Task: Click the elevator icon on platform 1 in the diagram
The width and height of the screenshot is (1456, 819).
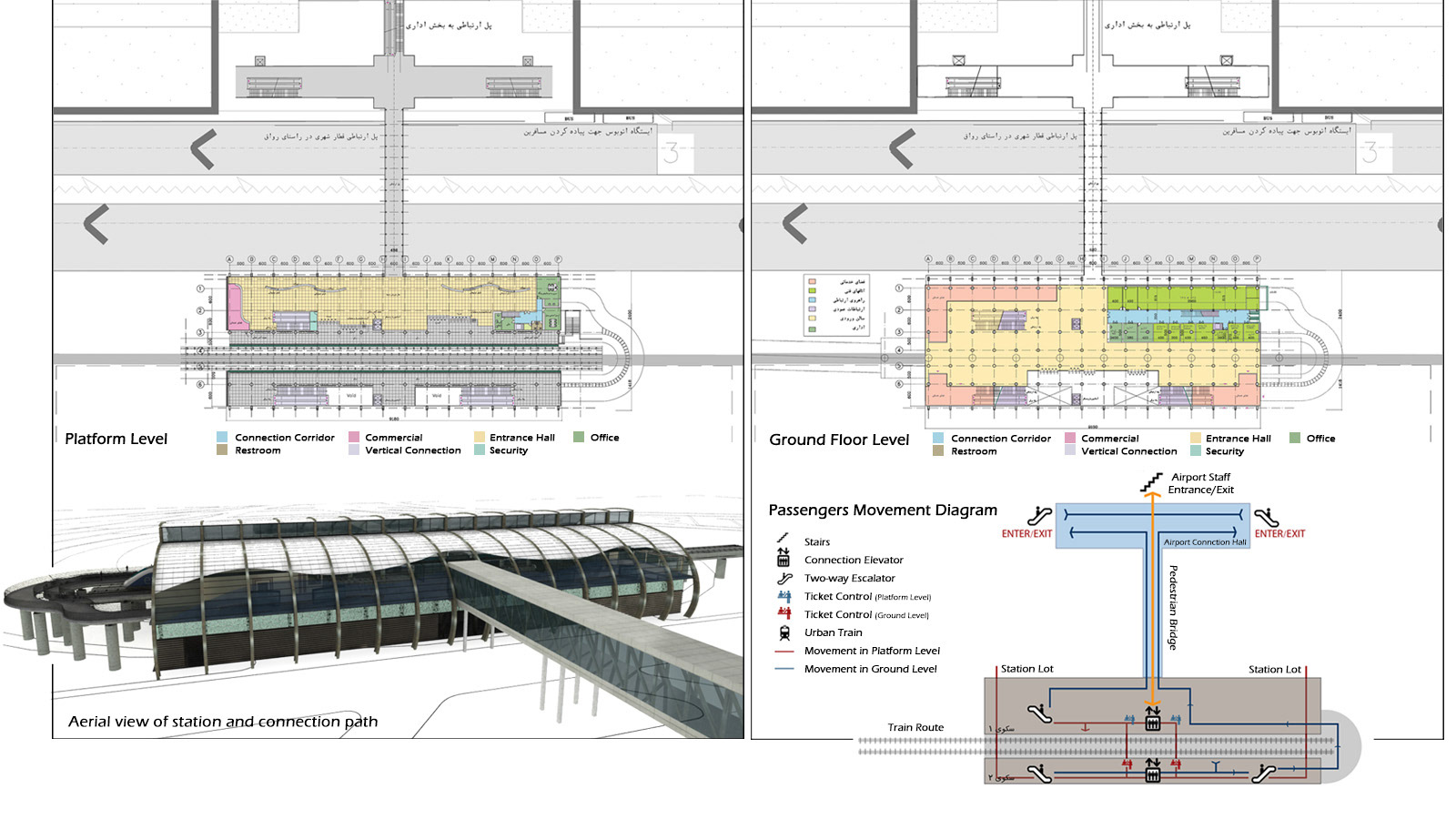Action: (x=1153, y=719)
